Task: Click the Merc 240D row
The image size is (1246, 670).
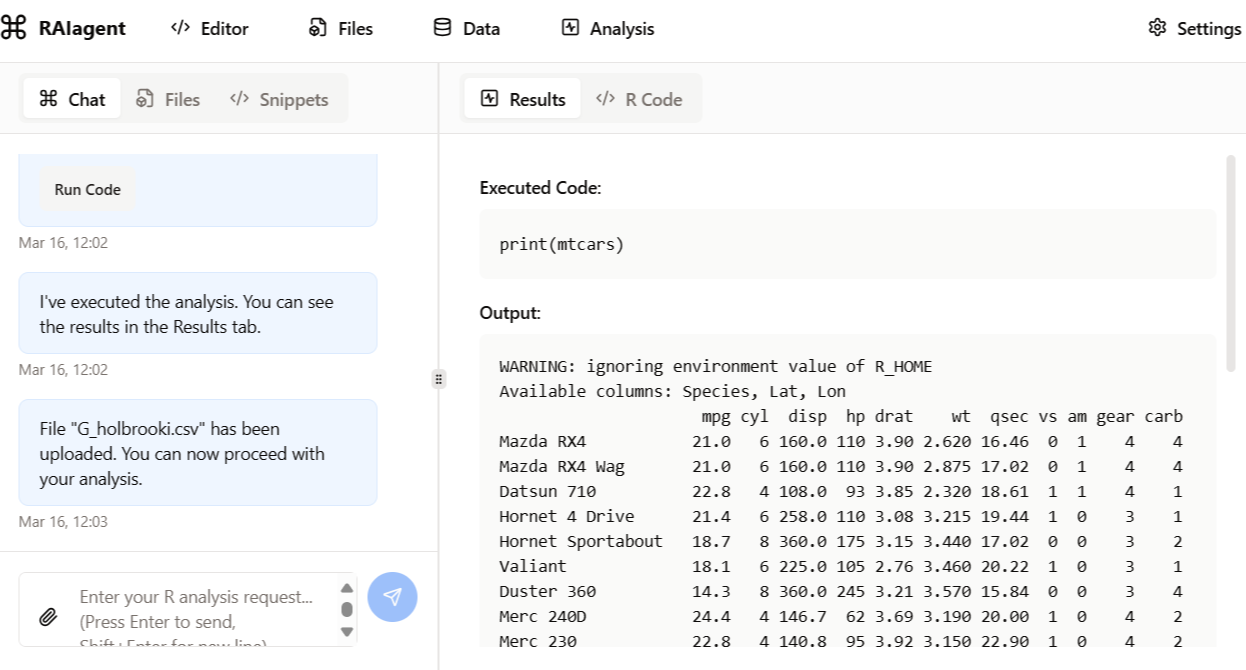Action: (841, 616)
